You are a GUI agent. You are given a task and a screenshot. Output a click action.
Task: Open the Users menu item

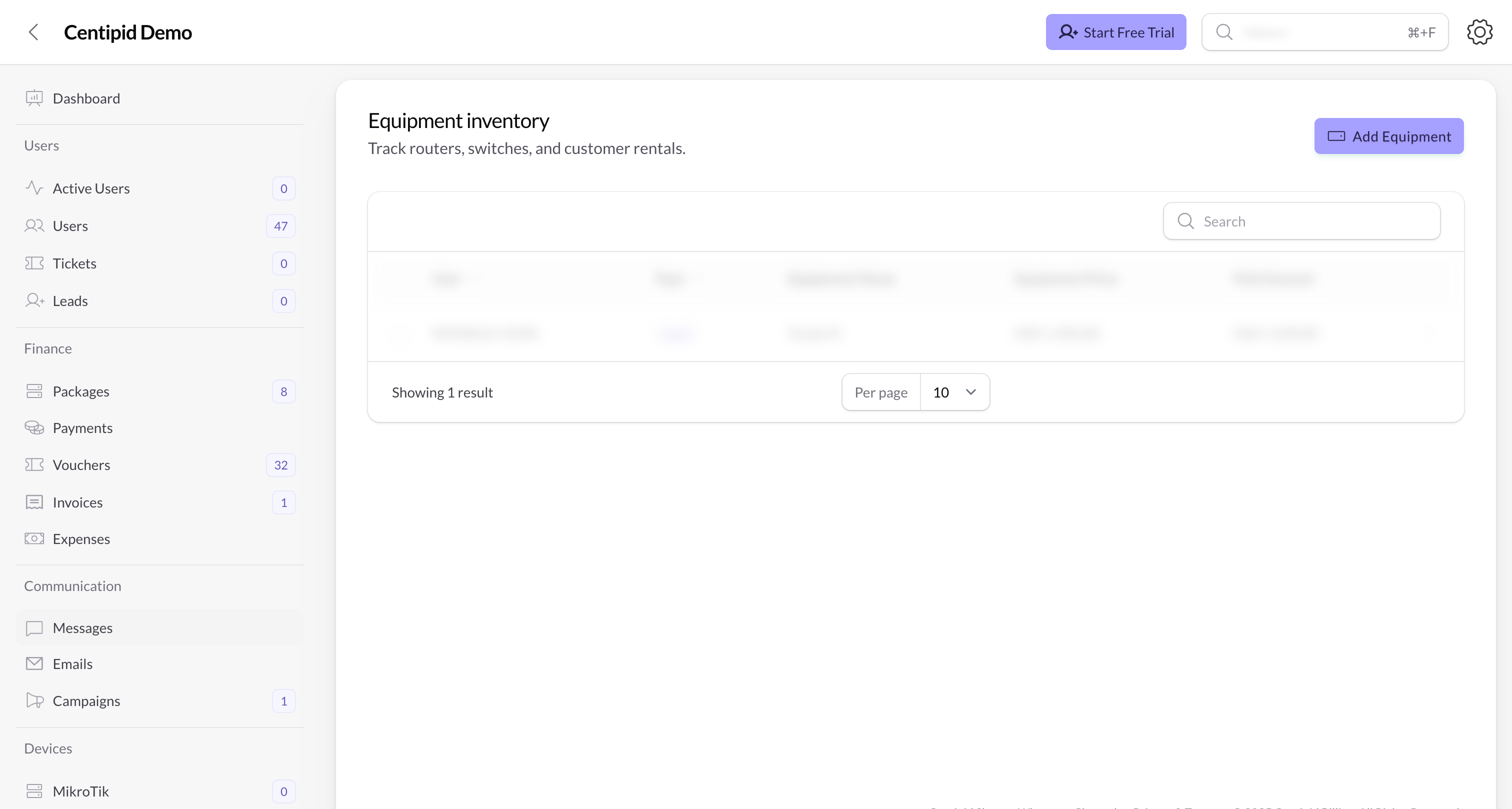point(70,226)
